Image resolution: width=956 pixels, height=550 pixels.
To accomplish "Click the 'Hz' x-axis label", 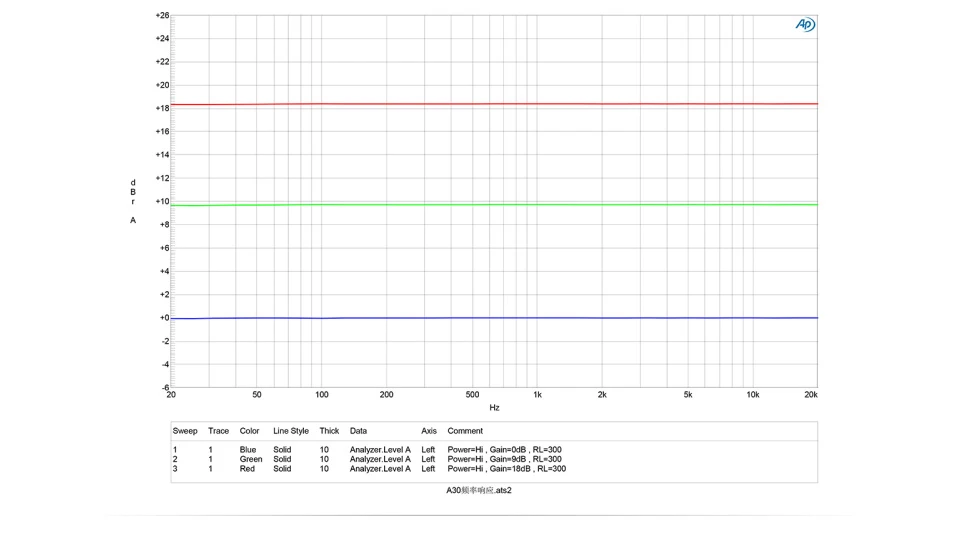I will click(x=494, y=407).
